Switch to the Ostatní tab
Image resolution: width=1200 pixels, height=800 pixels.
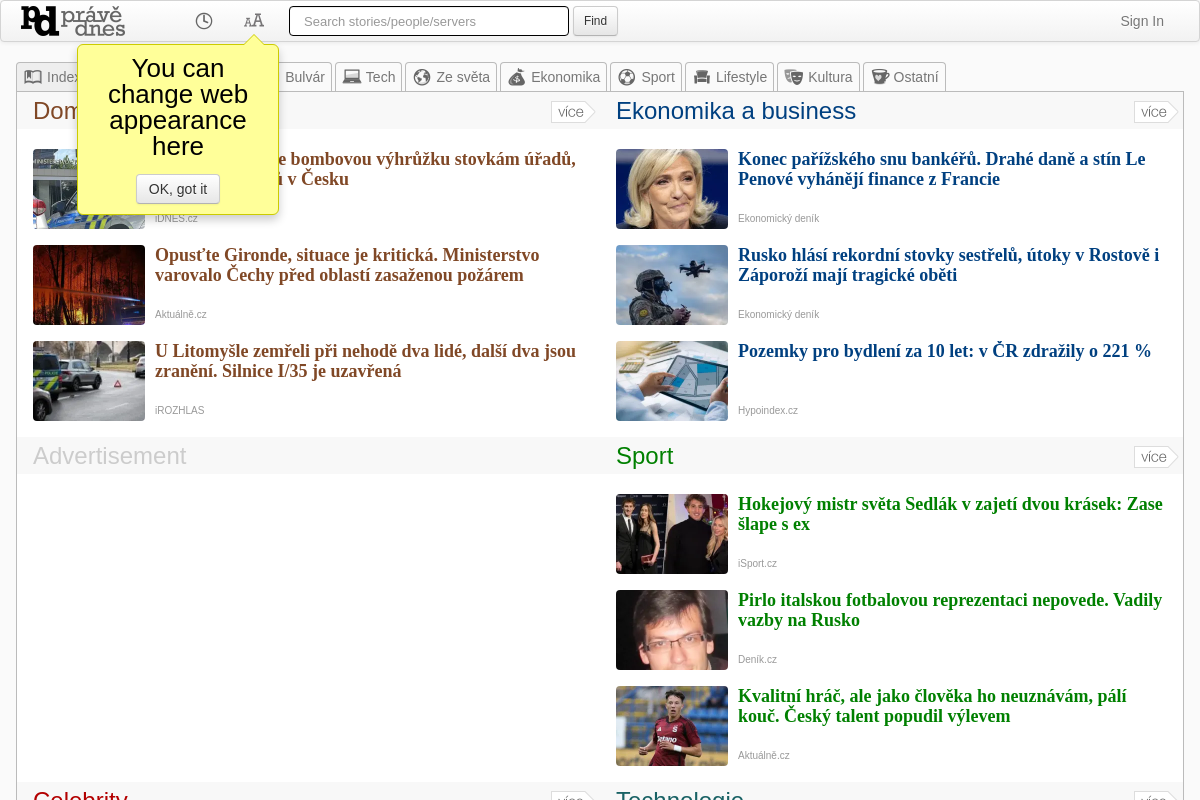(x=904, y=77)
